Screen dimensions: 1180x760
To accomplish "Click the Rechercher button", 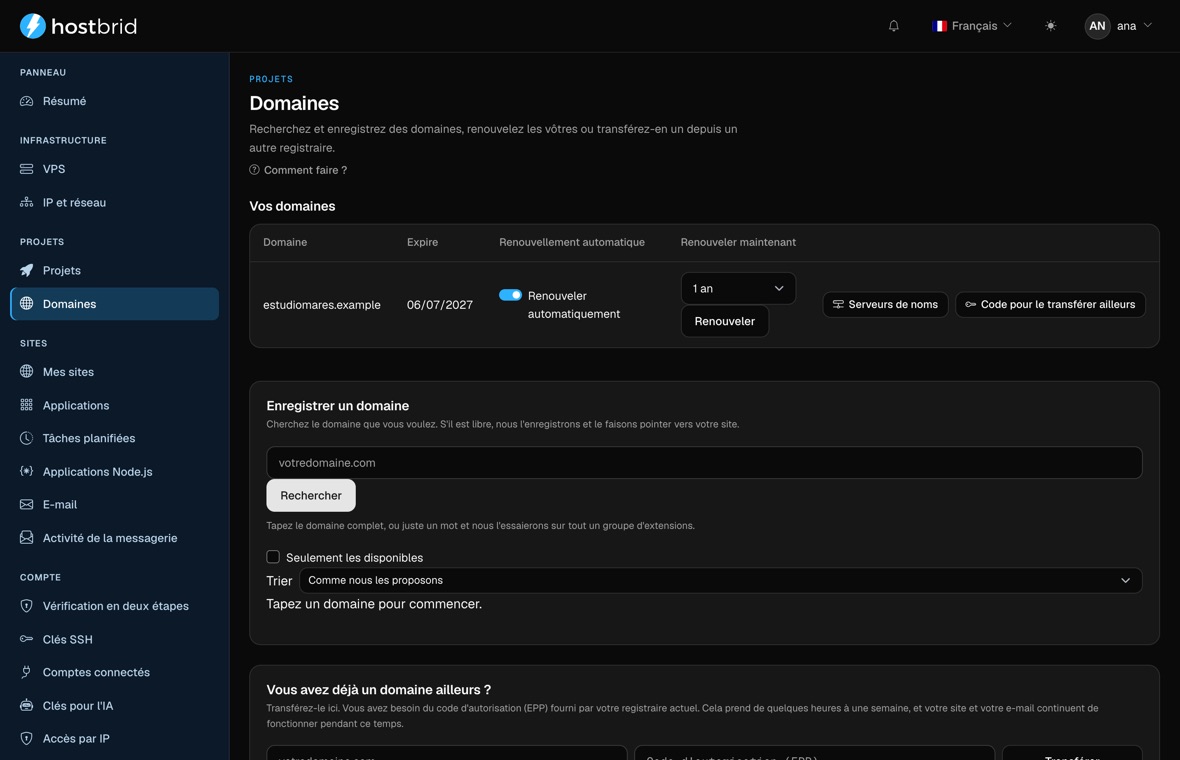I will 311,495.
